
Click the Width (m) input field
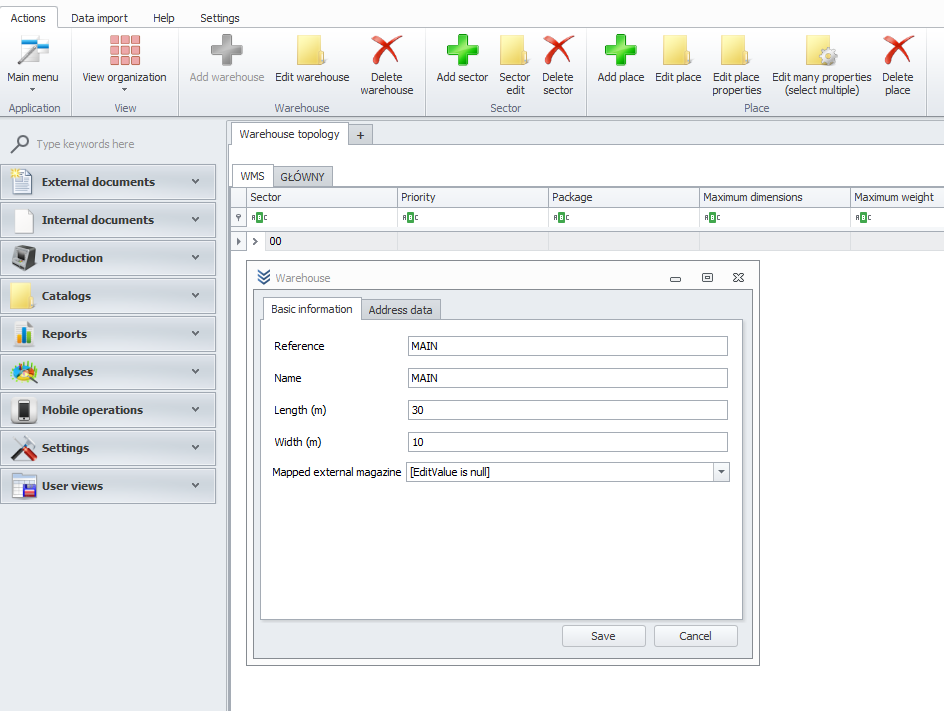(x=568, y=442)
